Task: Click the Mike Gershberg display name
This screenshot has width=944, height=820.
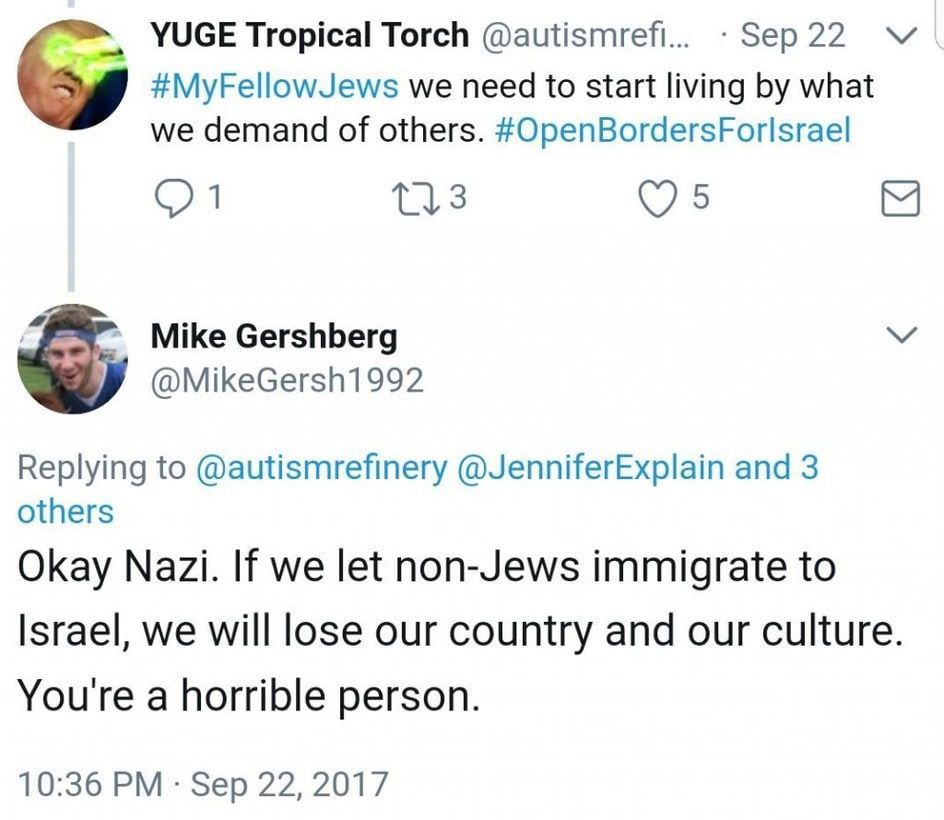Action: tap(274, 336)
